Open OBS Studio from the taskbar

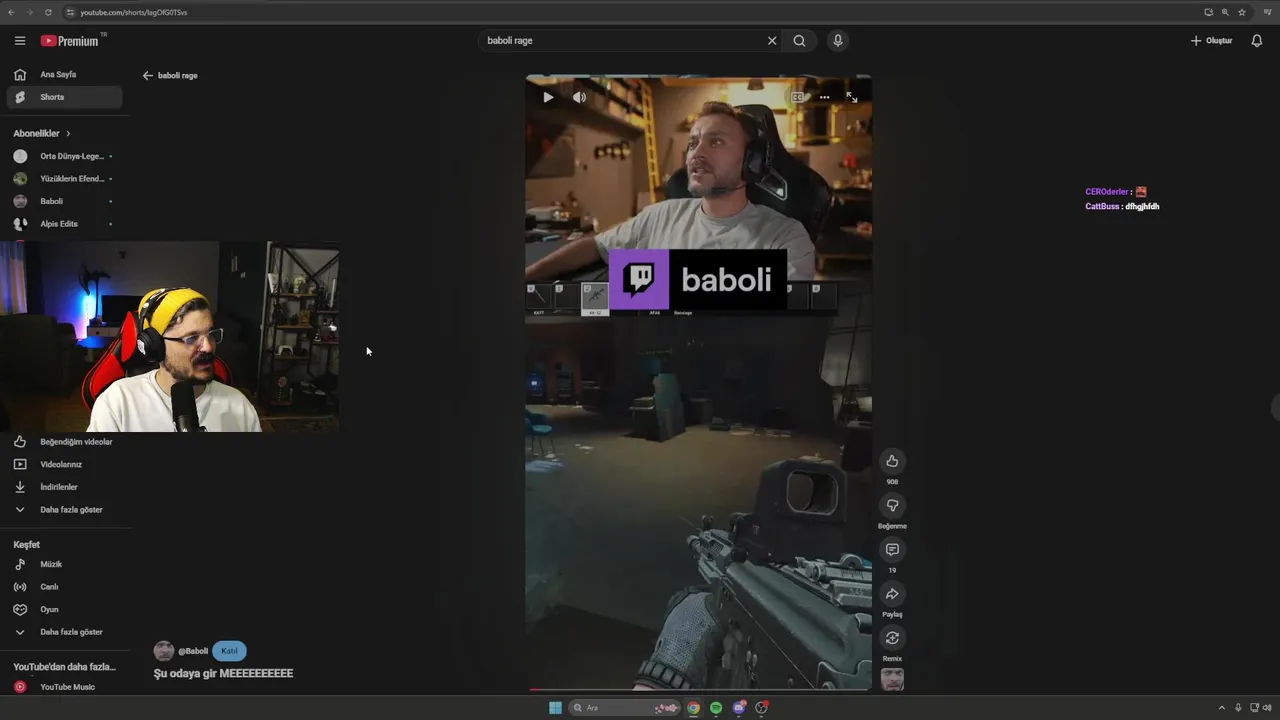(x=762, y=708)
